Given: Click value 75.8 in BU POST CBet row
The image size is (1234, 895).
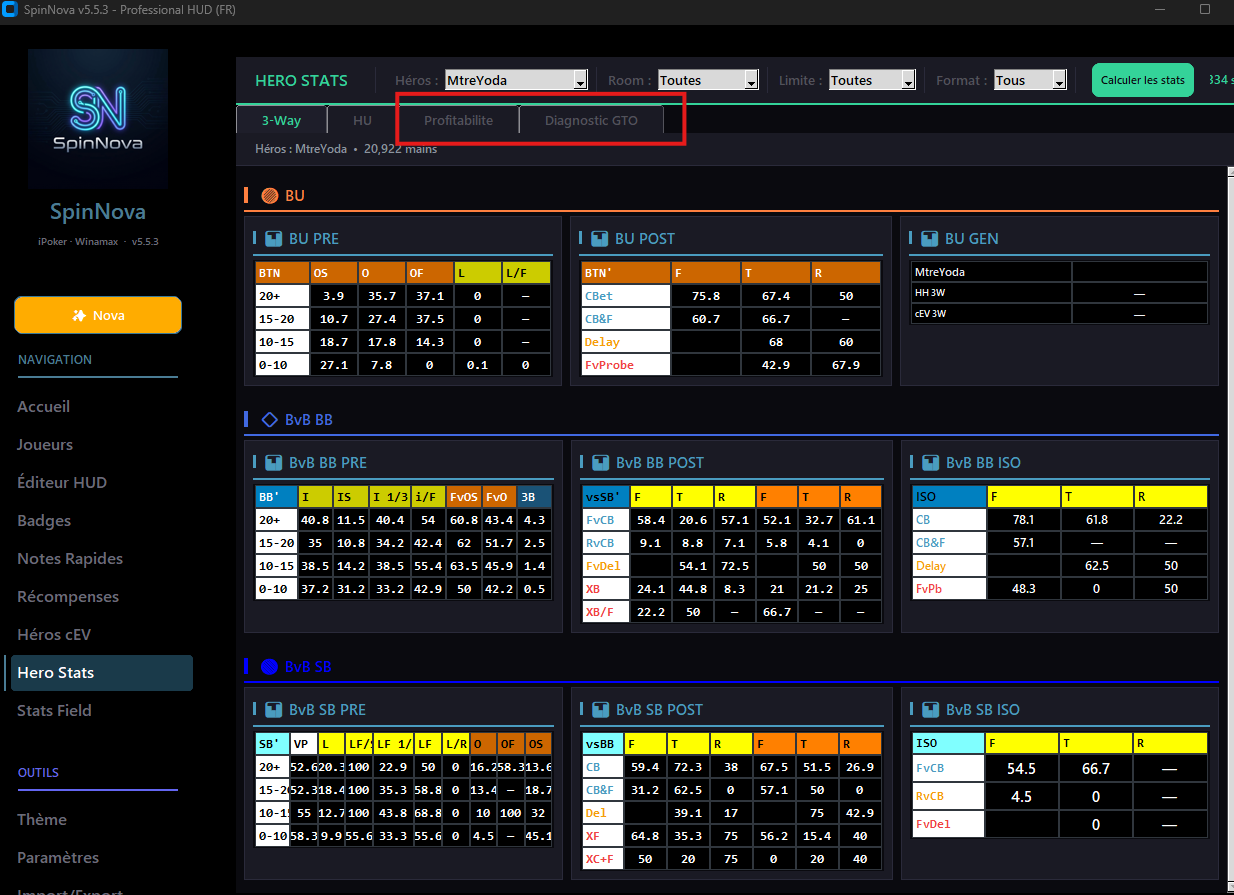Looking at the screenshot, I should 706,296.
